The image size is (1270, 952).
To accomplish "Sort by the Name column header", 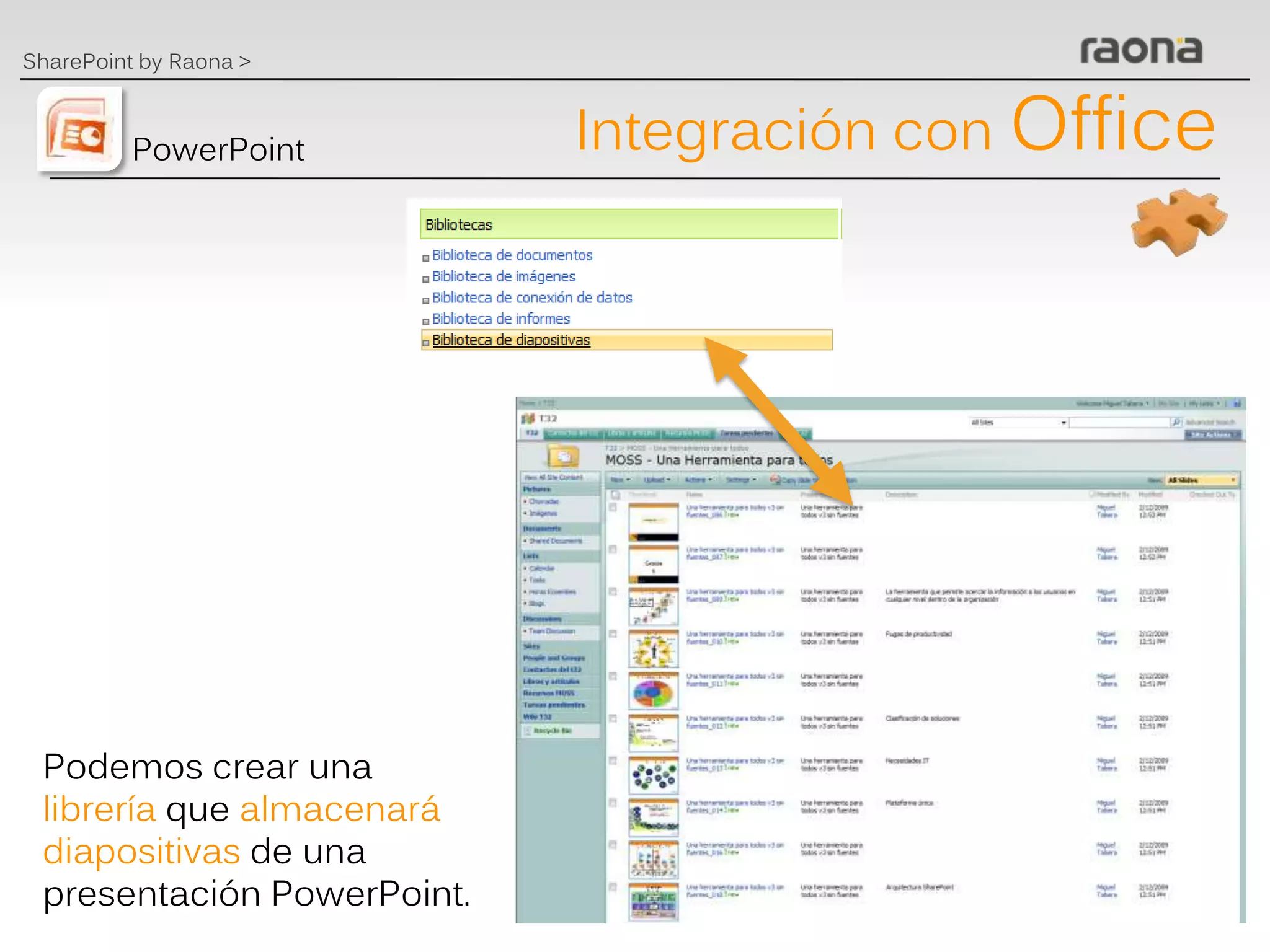I will (x=695, y=495).
